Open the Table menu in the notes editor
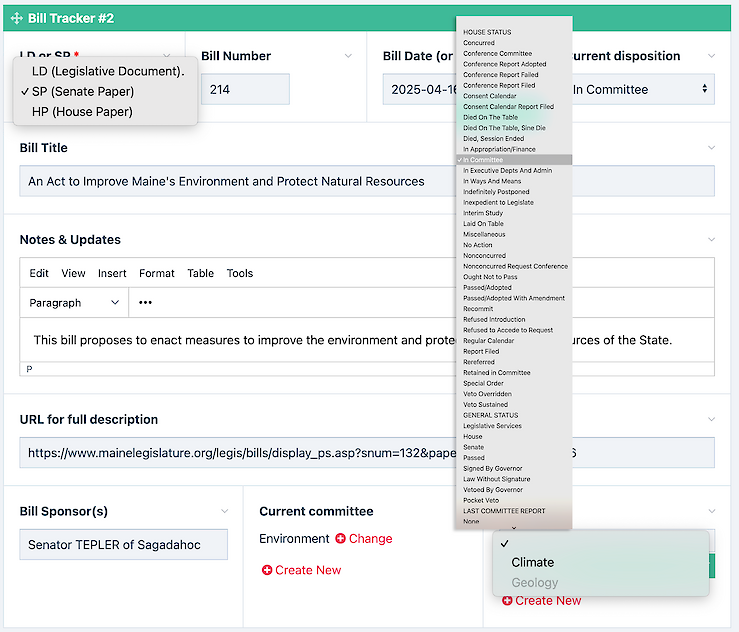Screen dimensions: 739x632 200,273
